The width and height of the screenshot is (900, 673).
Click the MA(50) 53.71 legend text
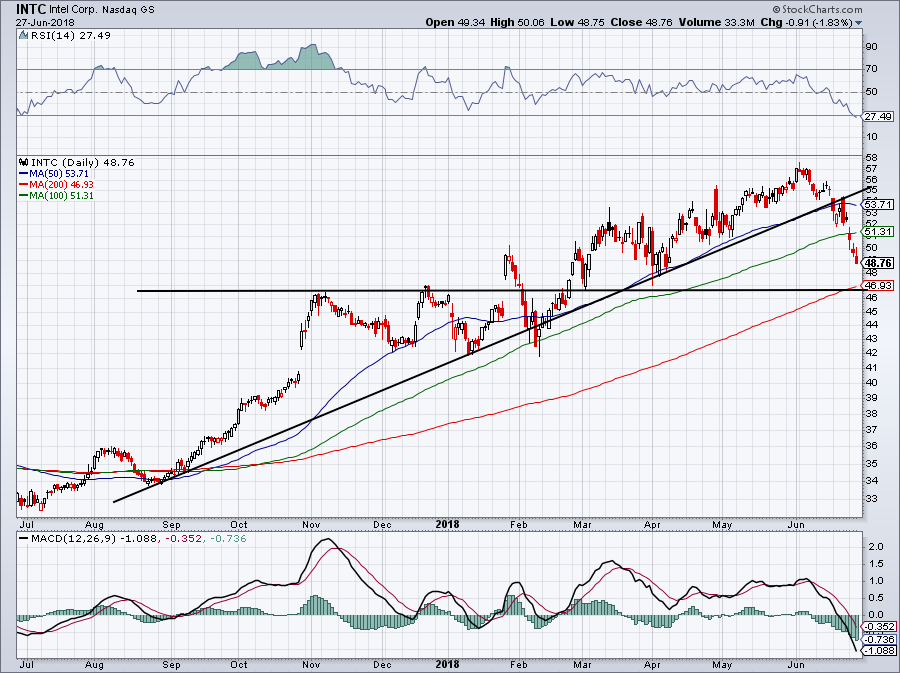[59, 173]
